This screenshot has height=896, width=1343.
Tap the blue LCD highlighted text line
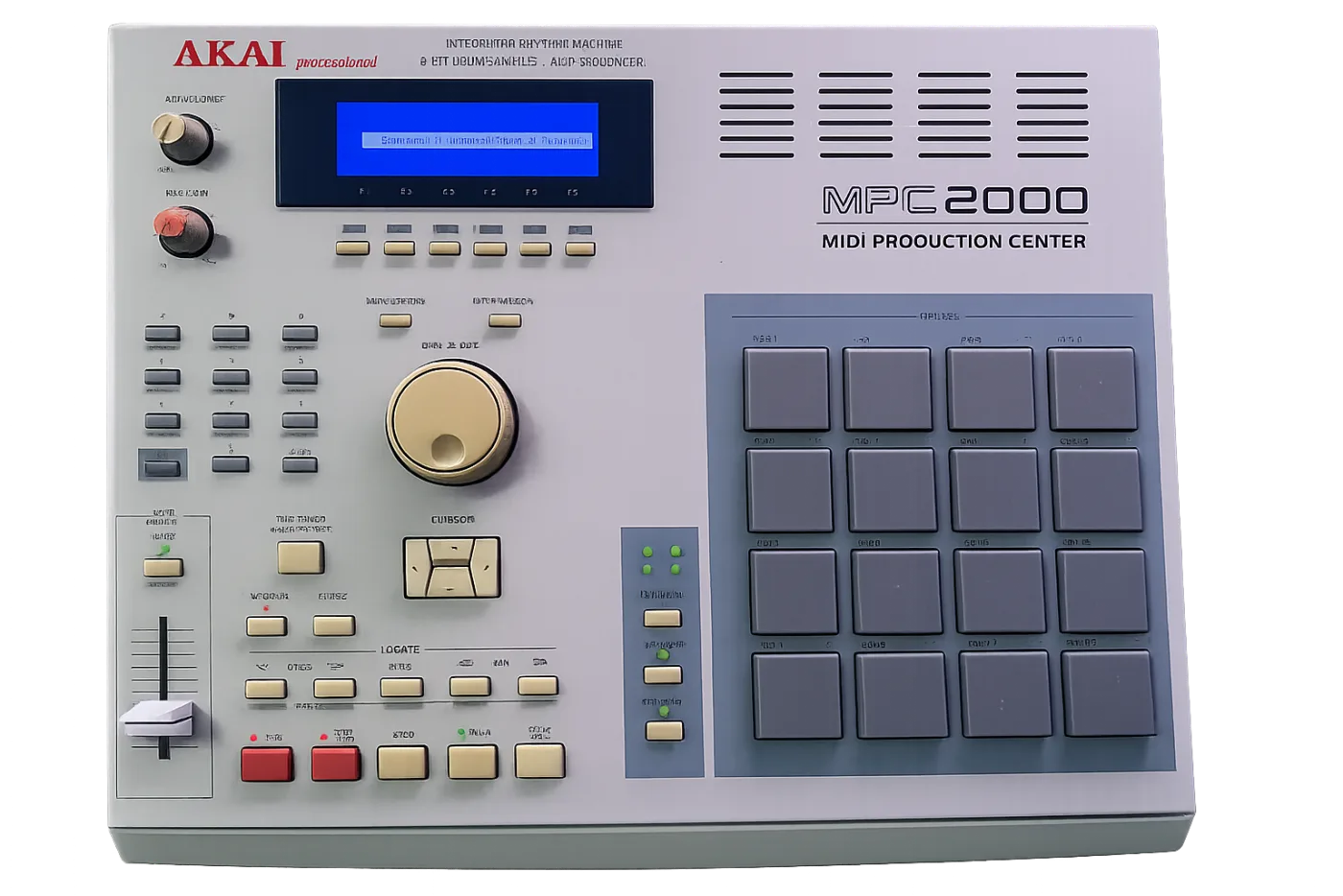coord(477,140)
